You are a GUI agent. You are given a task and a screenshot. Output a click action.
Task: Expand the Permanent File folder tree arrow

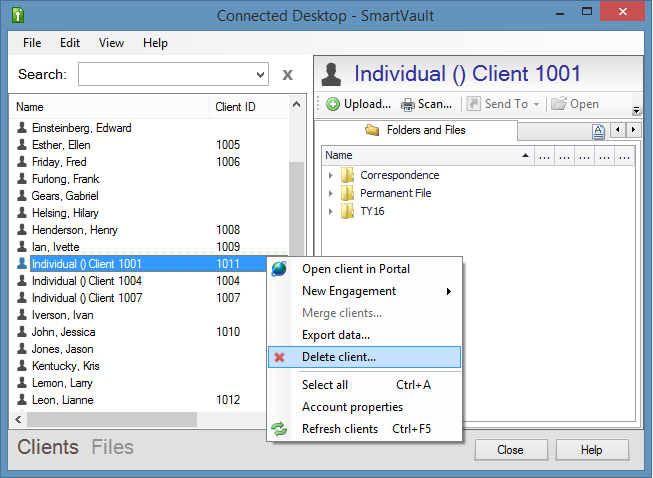tap(331, 194)
